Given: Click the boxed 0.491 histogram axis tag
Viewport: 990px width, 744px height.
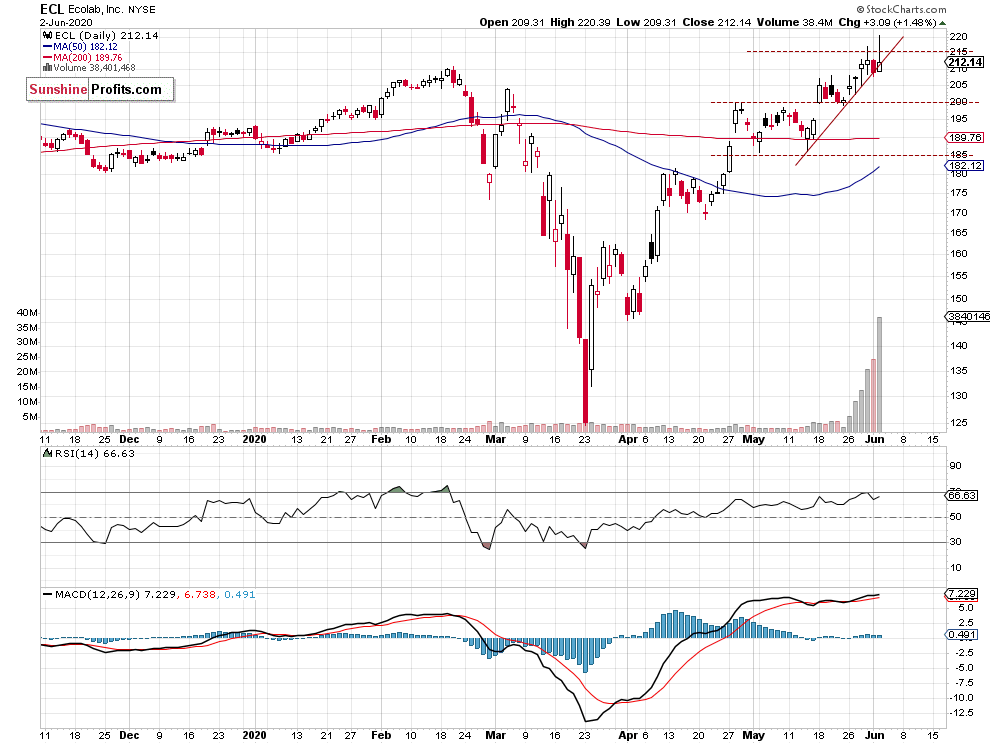Looking at the screenshot, I should pyautogui.click(x=962, y=635).
